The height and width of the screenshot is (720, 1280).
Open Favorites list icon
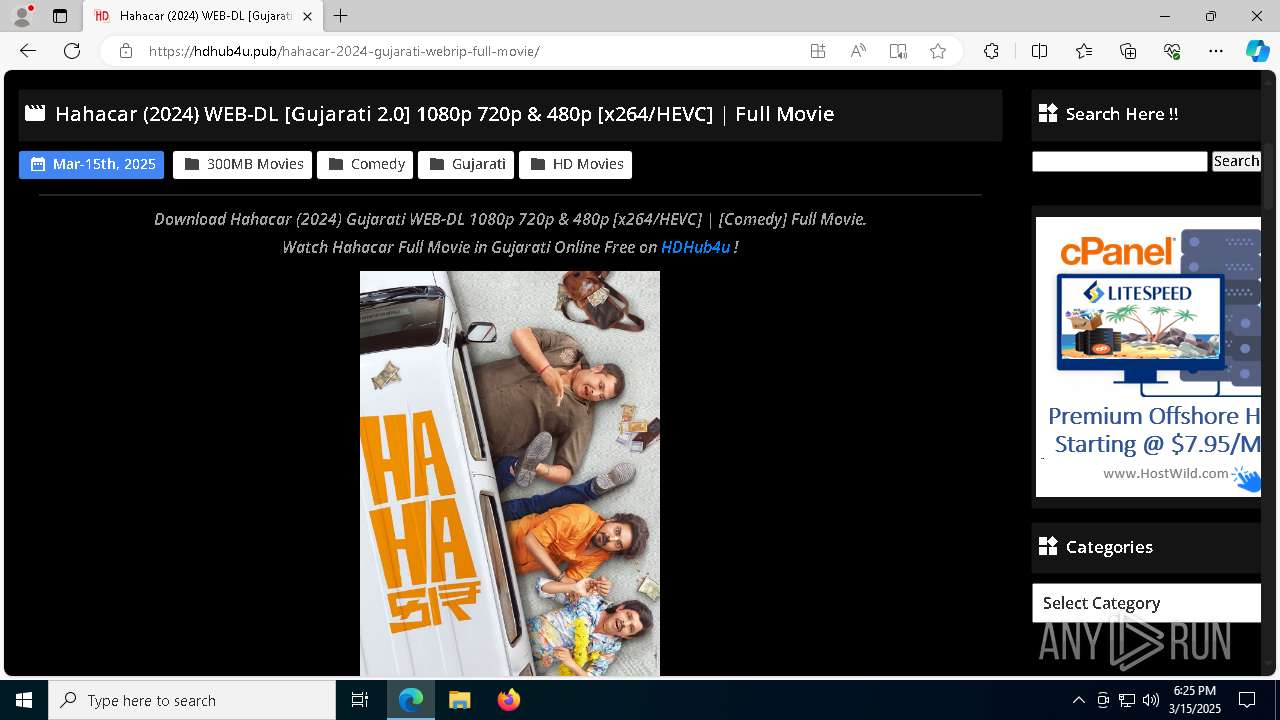(1084, 51)
